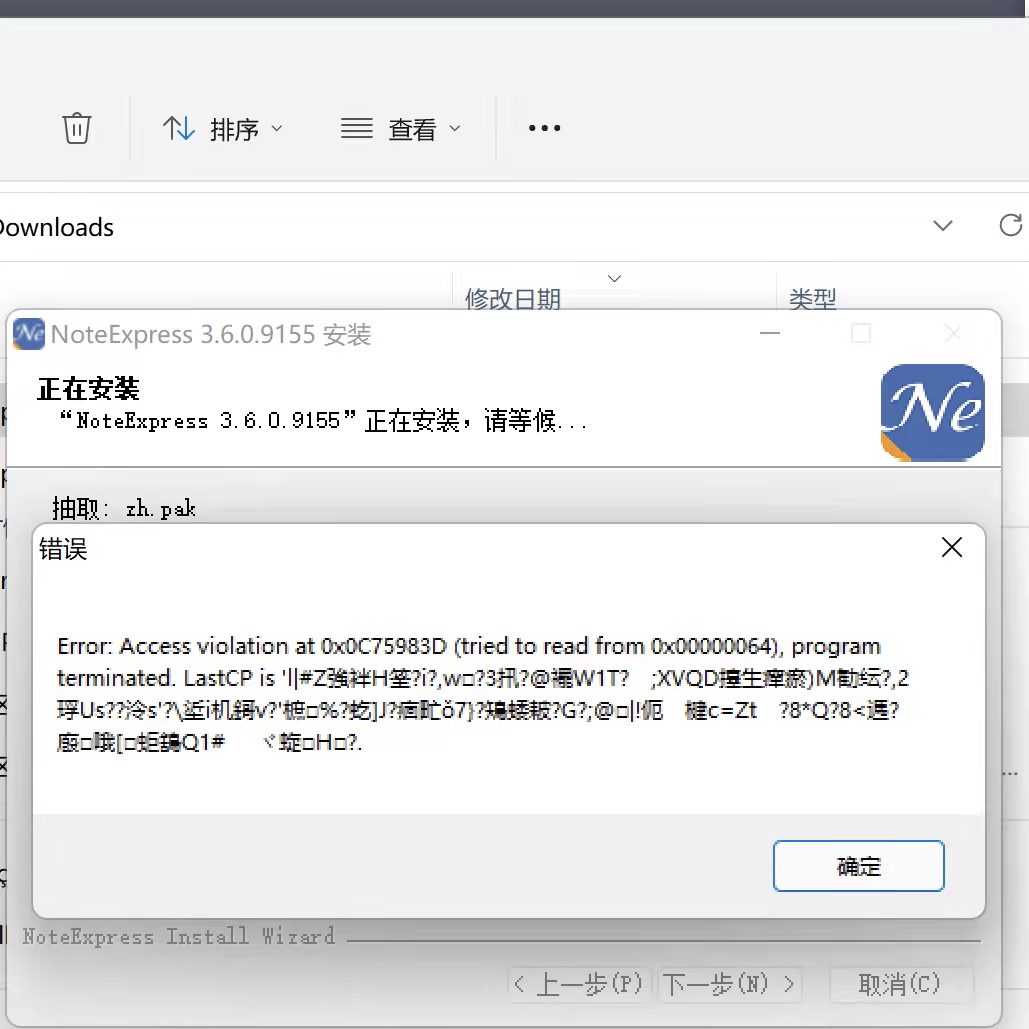Sort by the 修改日期 column header
The image size is (1029, 1029).
513,298
